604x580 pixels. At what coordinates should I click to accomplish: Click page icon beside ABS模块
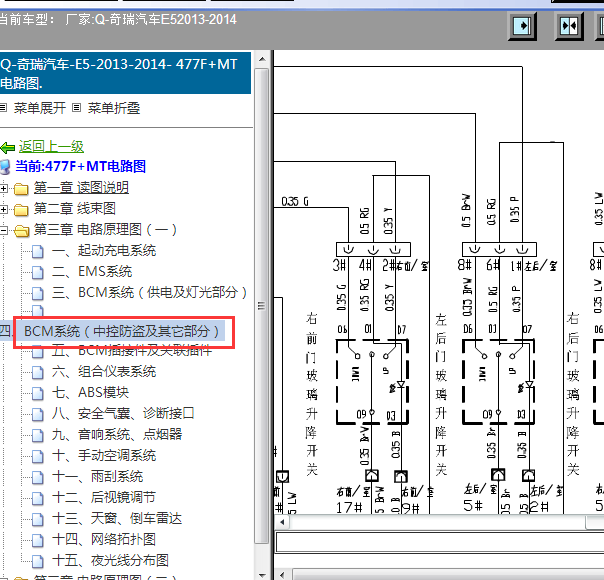pyautogui.click(x=37, y=393)
